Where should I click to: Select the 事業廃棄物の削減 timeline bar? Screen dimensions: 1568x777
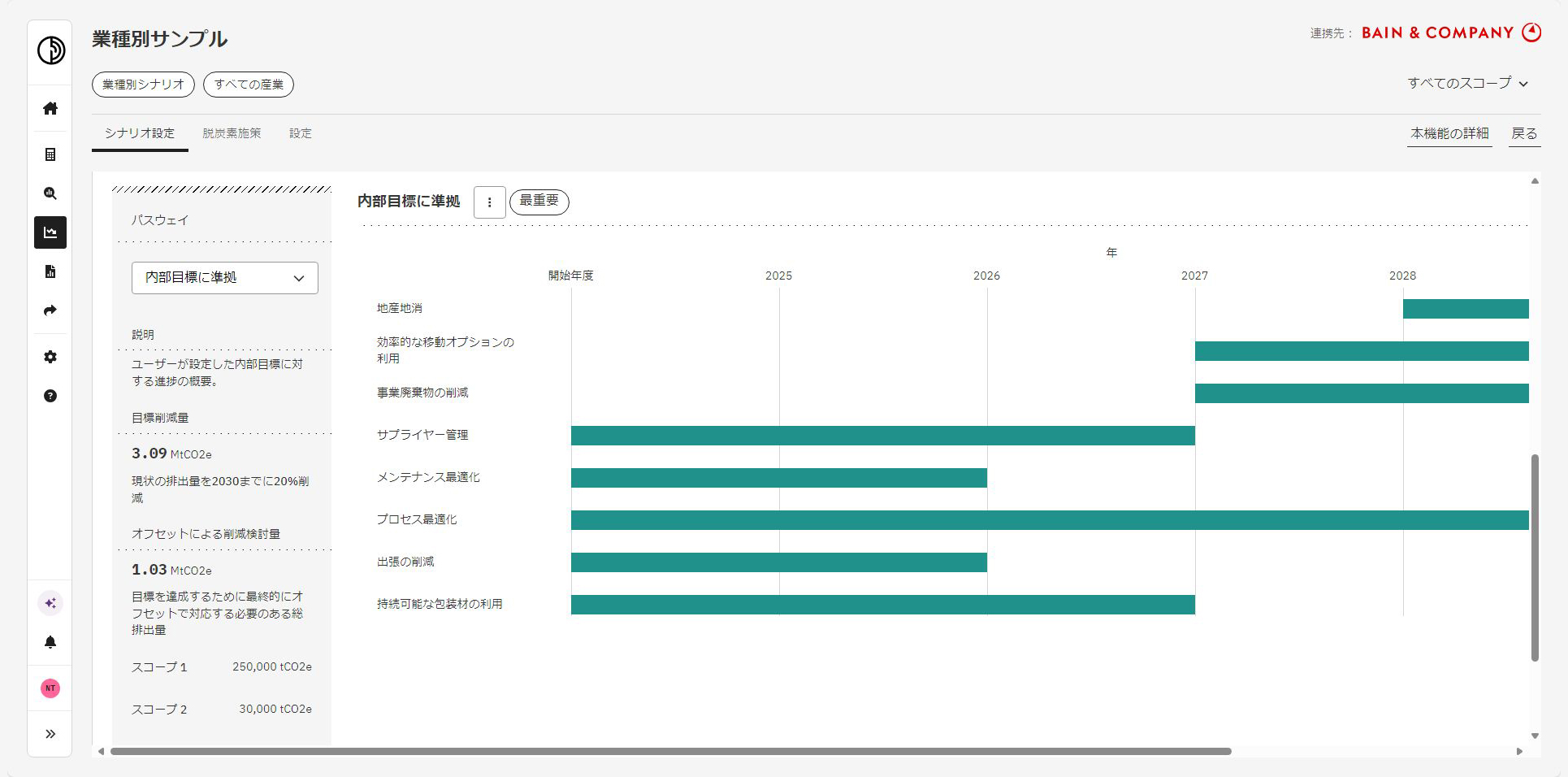pyautogui.click(x=1362, y=393)
